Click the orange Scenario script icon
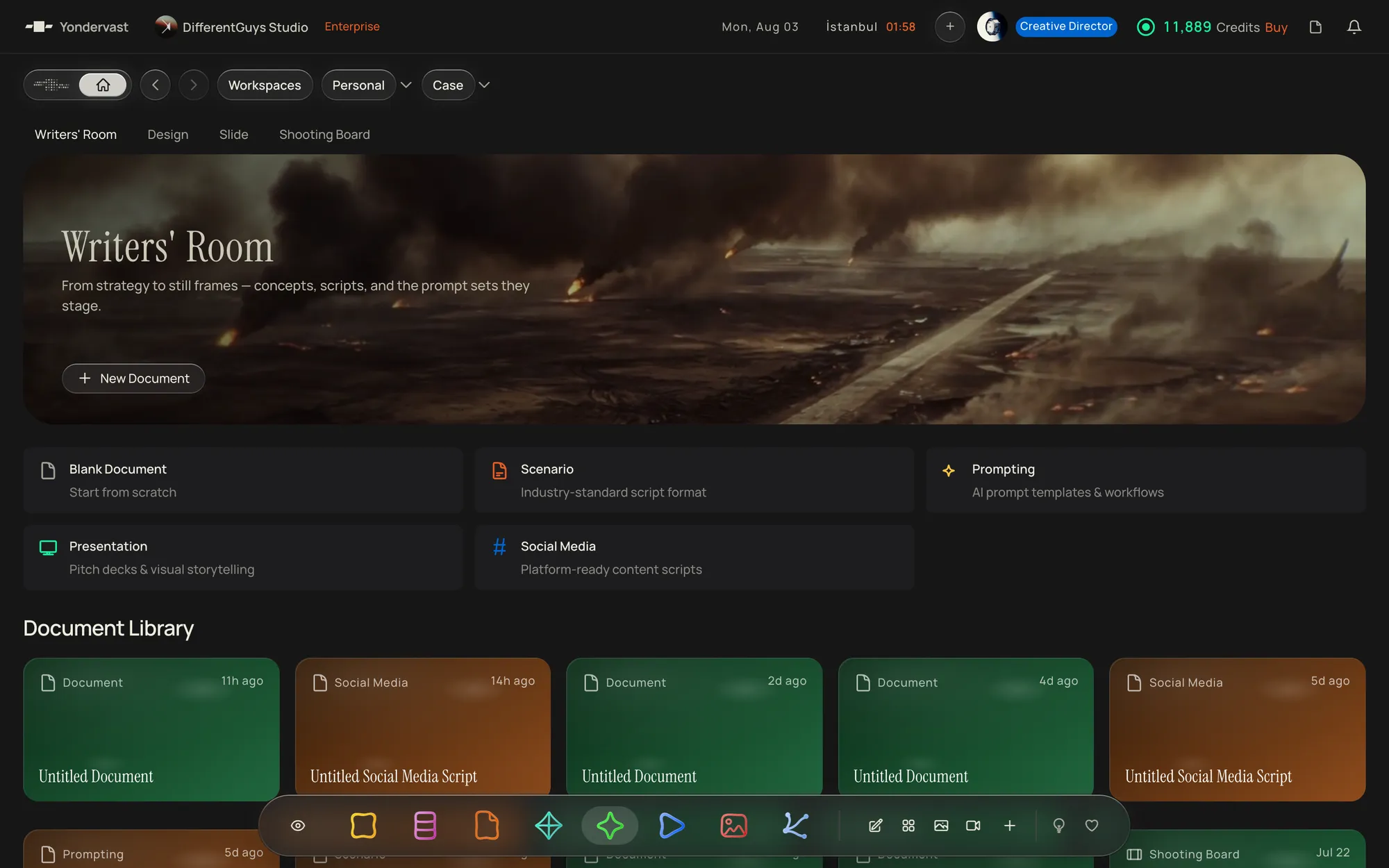The width and height of the screenshot is (1389, 868). coord(499,470)
